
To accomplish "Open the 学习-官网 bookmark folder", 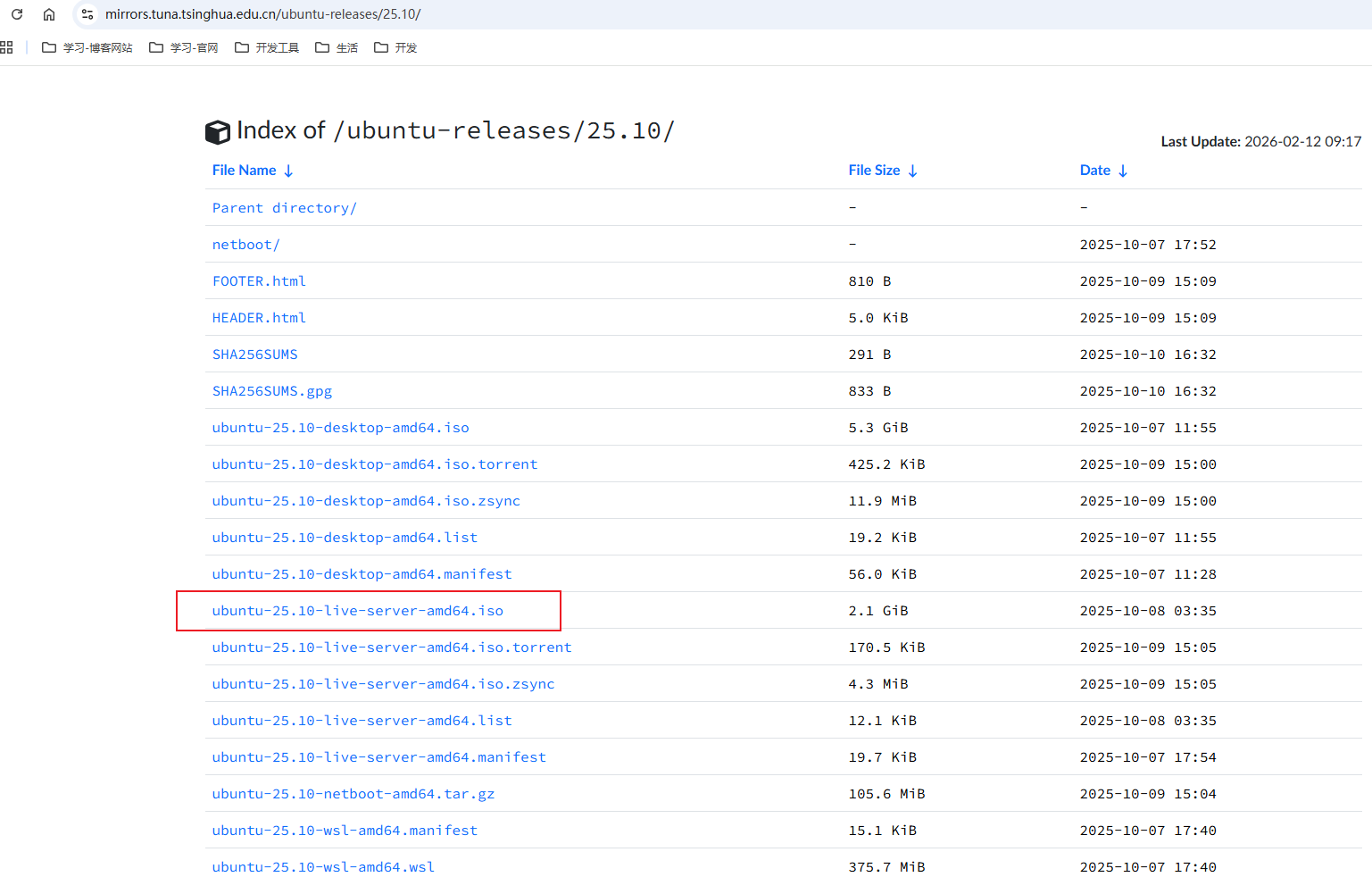I will (x=184, y=47).
